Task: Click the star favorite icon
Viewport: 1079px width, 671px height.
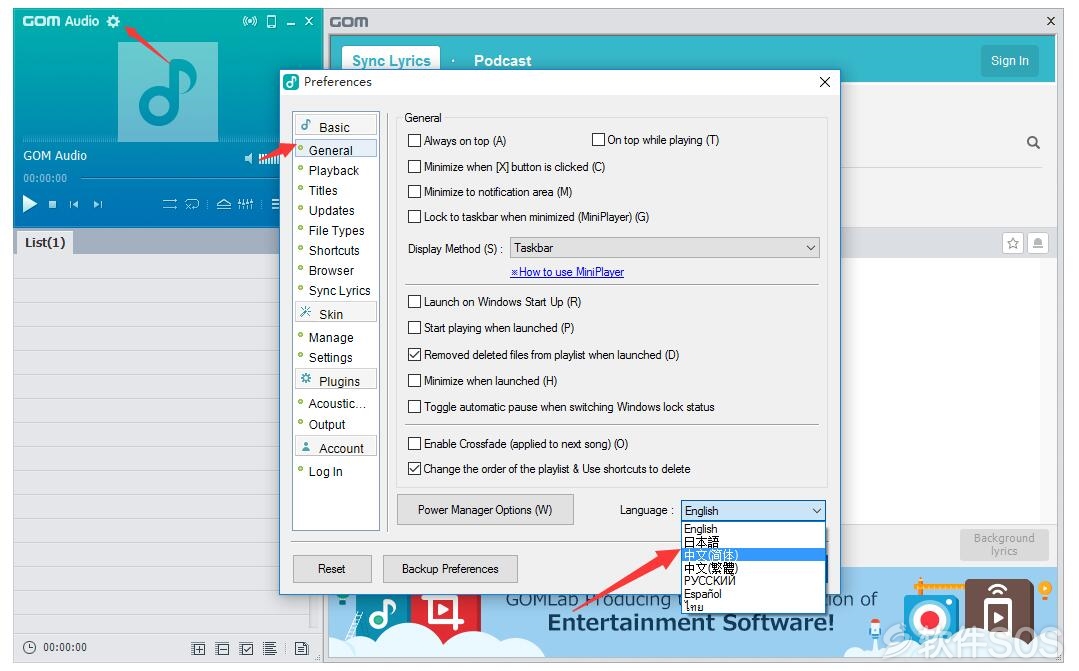Action: pos(1013,243)
